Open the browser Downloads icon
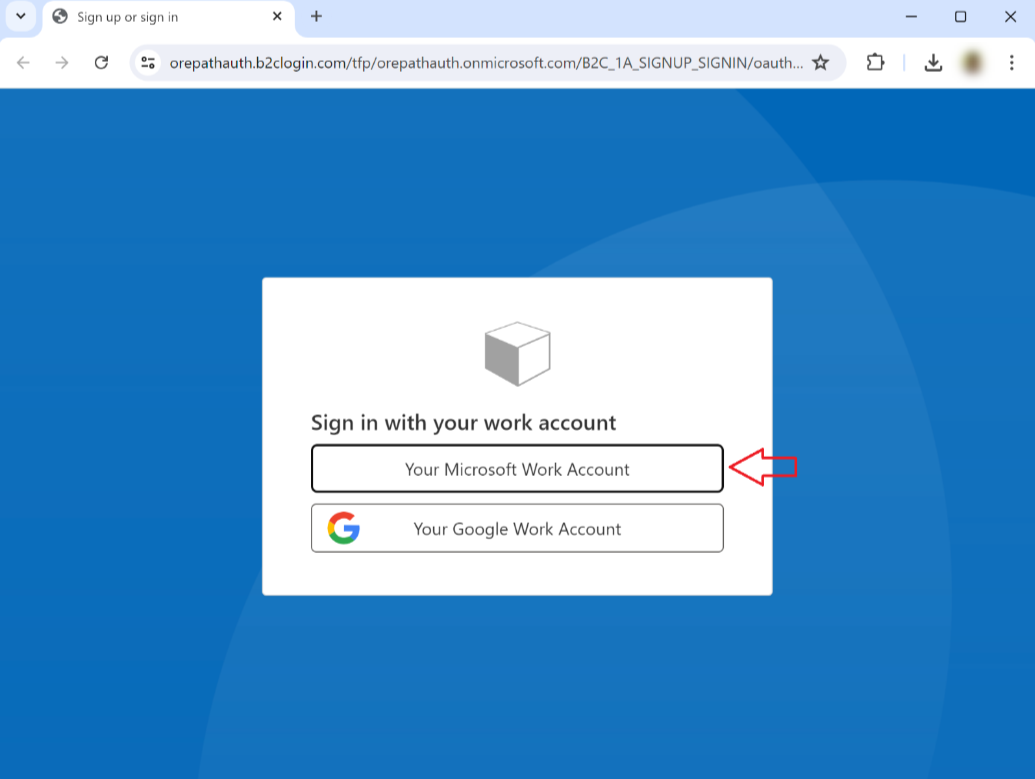Screen dimensions: 1035x779 [933, 63]
